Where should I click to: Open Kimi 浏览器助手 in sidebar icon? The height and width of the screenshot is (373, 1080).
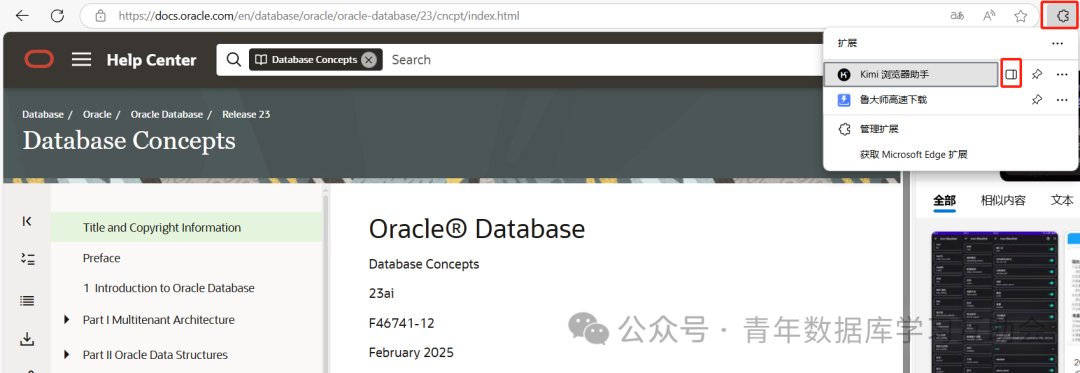(x=1010, y=74)
